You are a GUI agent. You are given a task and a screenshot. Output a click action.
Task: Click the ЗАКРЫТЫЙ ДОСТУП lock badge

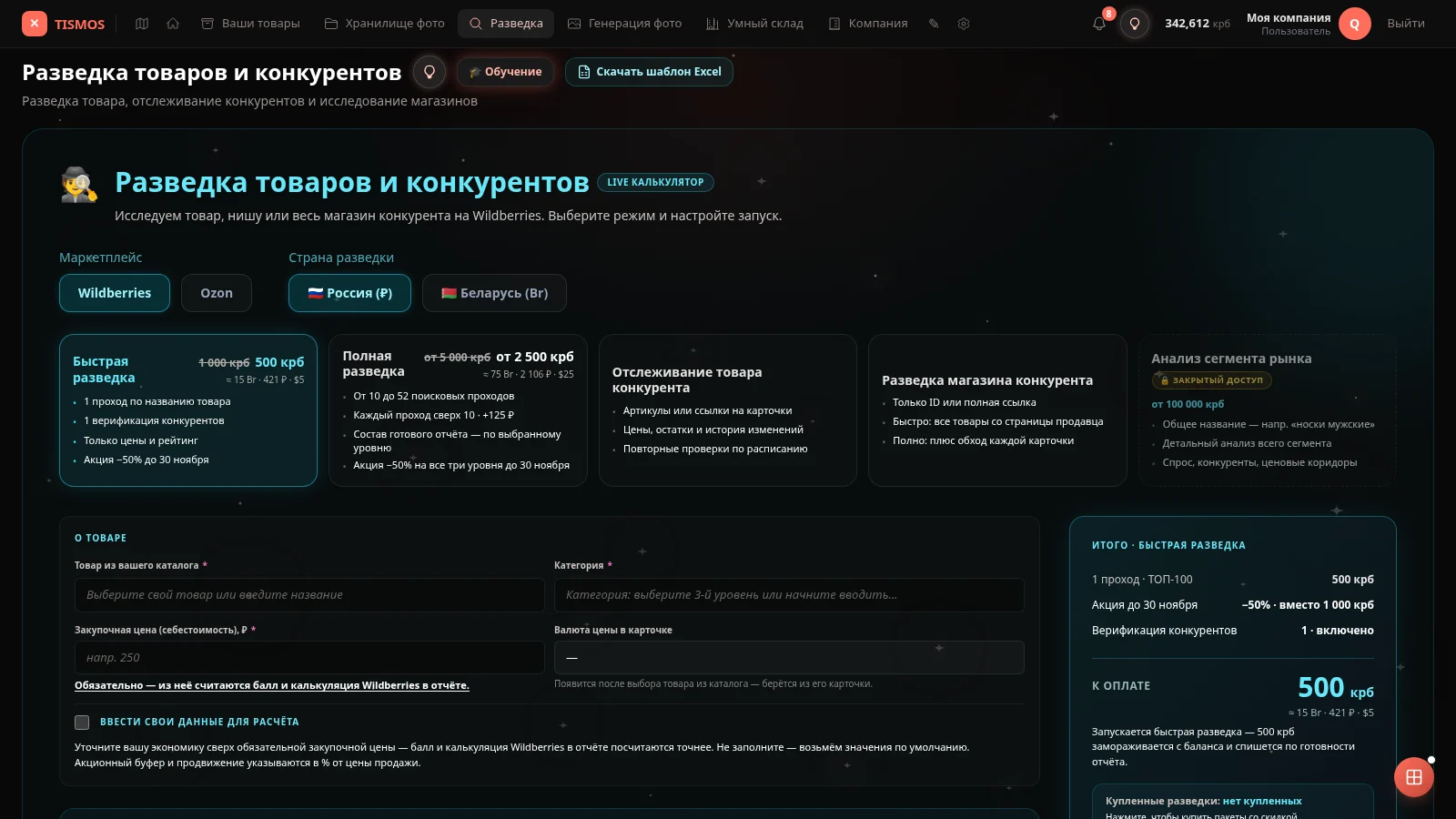point(1211,380)
